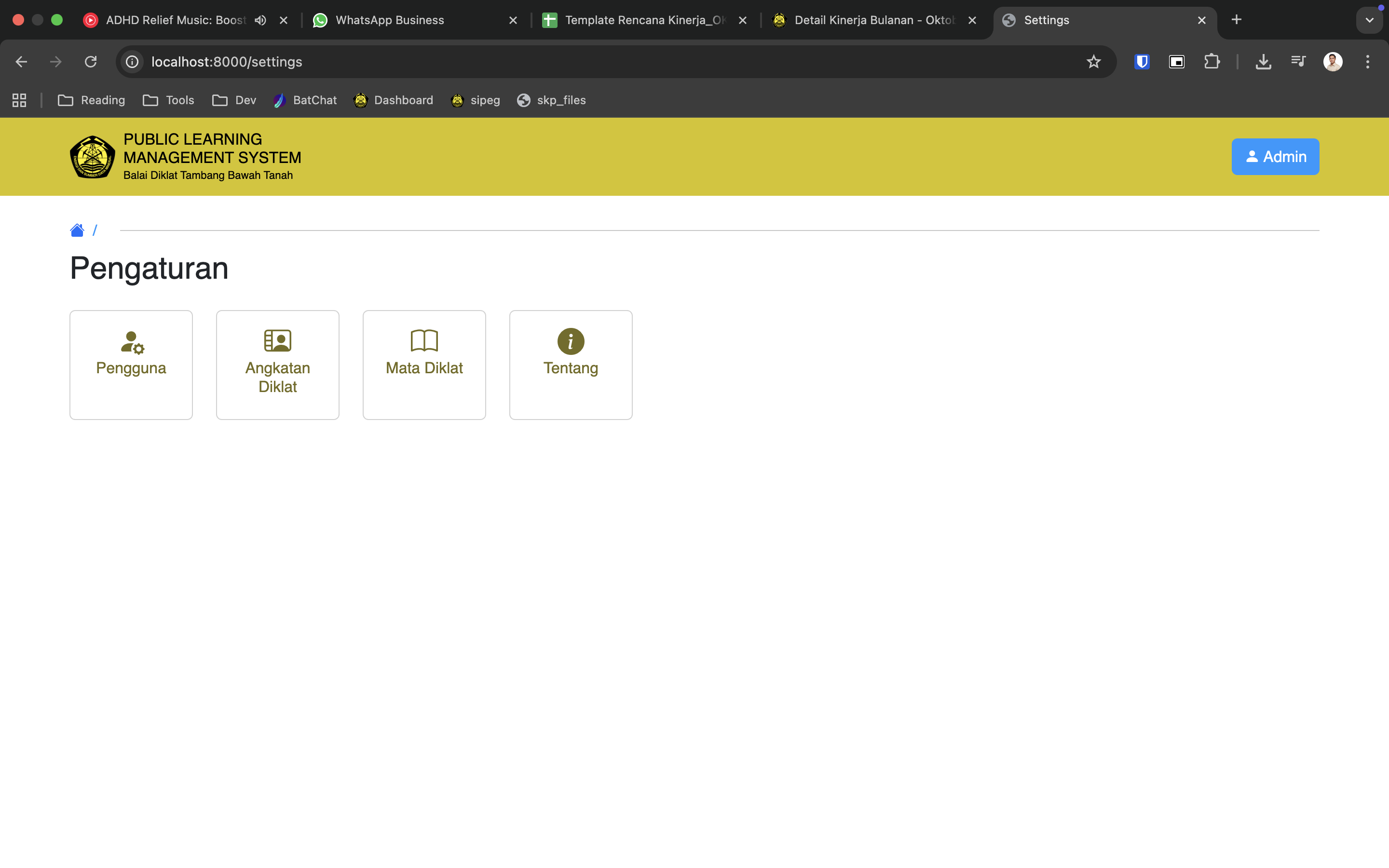The image size is (1389, 868).
Task: Mute the ADHD Relief Music tab
Action: click(x=260, y=20)
